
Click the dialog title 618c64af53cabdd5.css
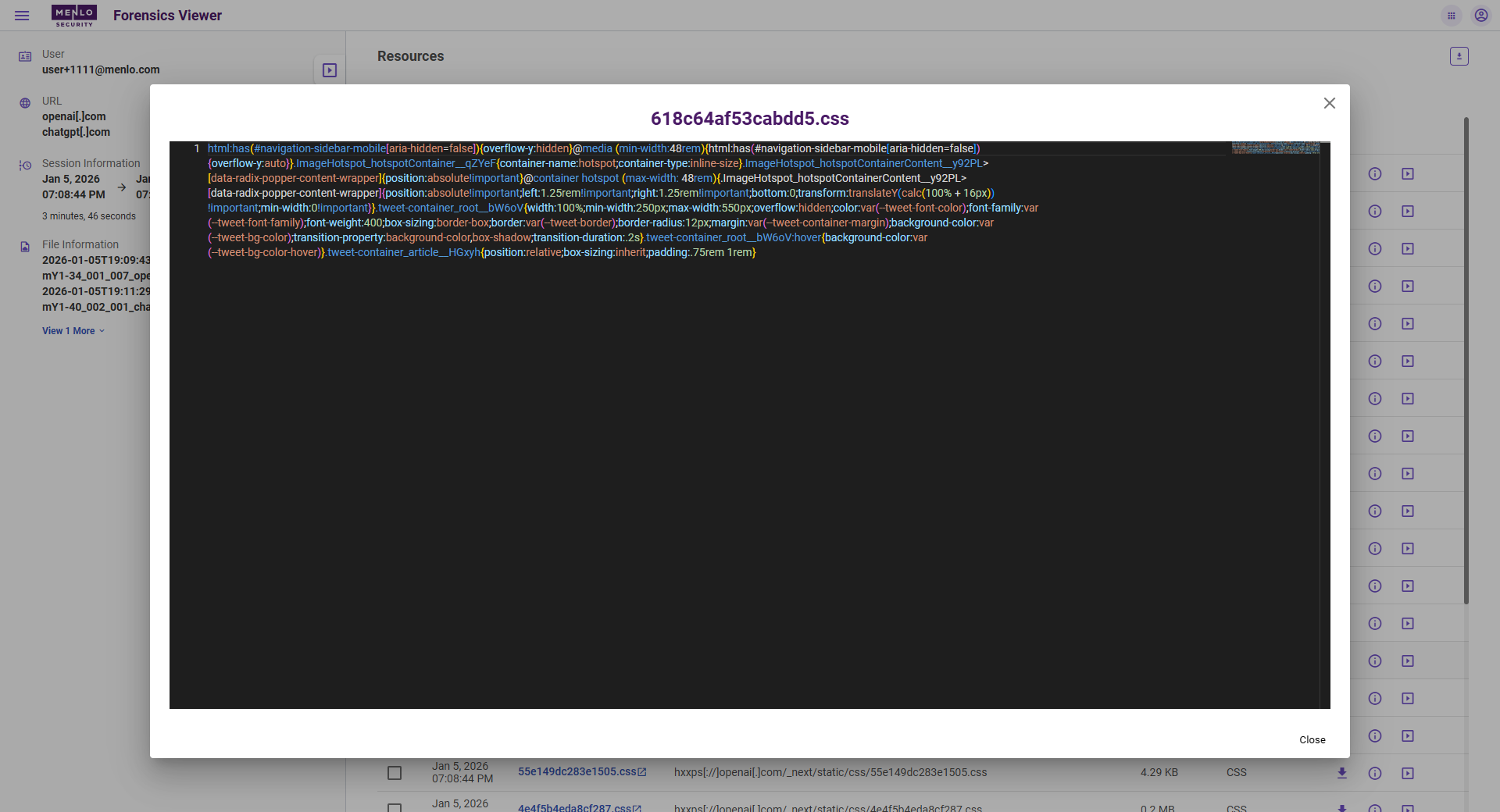pyautogui.click(x=750, y=119)
